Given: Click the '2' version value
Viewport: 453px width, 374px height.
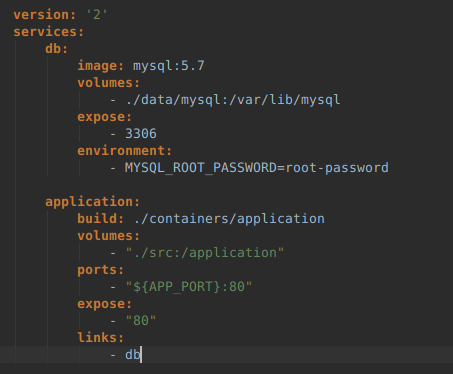Looking at the screenshot, I should [97, 15].
